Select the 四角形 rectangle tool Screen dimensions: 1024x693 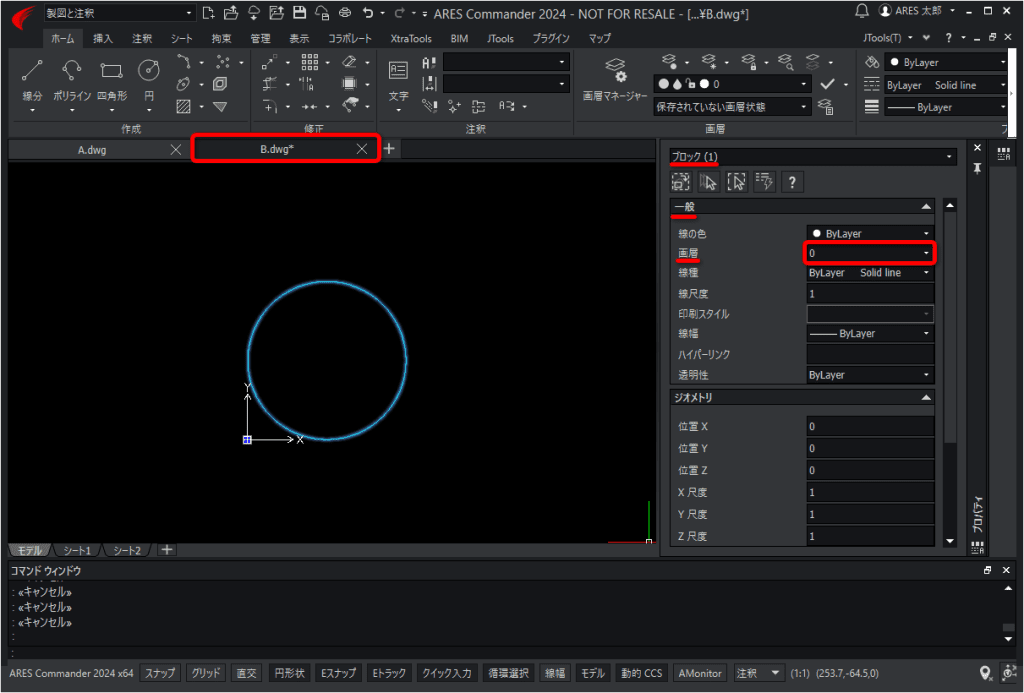pyautogui.click(x=112, y=78)
